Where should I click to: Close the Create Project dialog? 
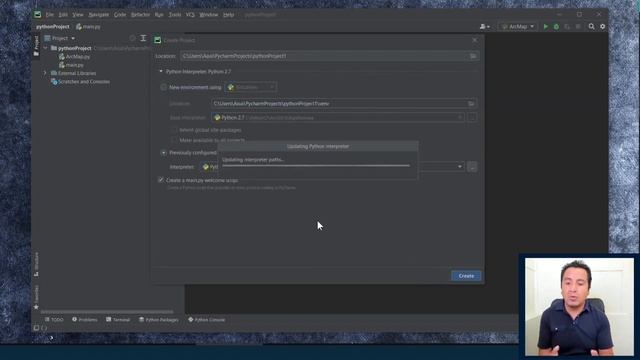(x=474, y=40)
